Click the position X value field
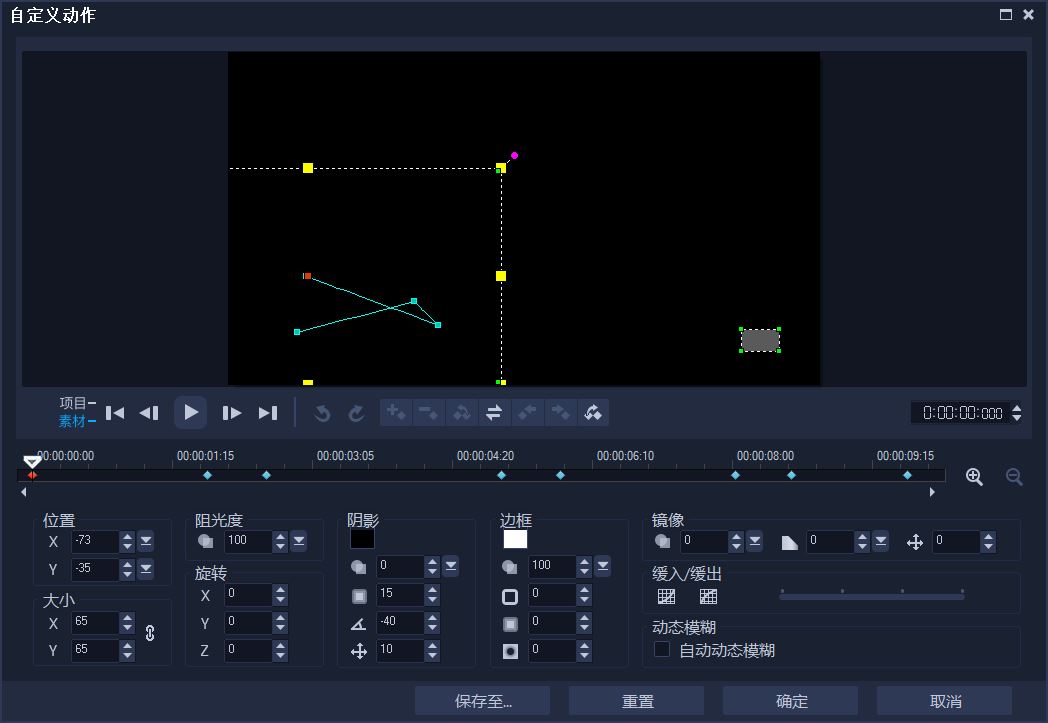Image resolution: width=1048 pixels, height=723 pixels. [x=95, y=541]
